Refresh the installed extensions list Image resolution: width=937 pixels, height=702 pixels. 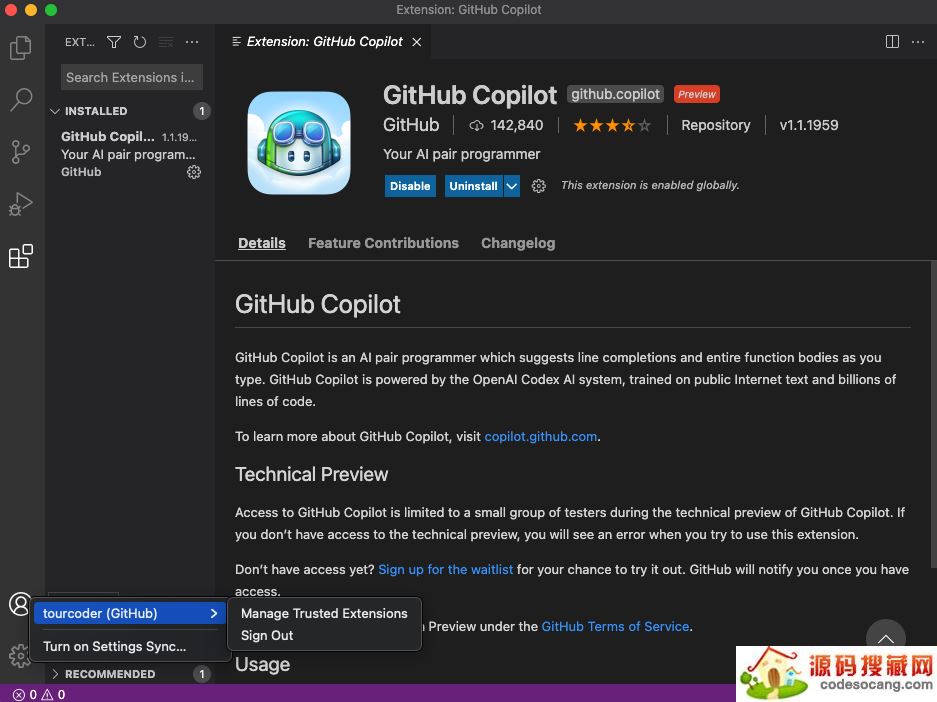[x=139, y=42]
